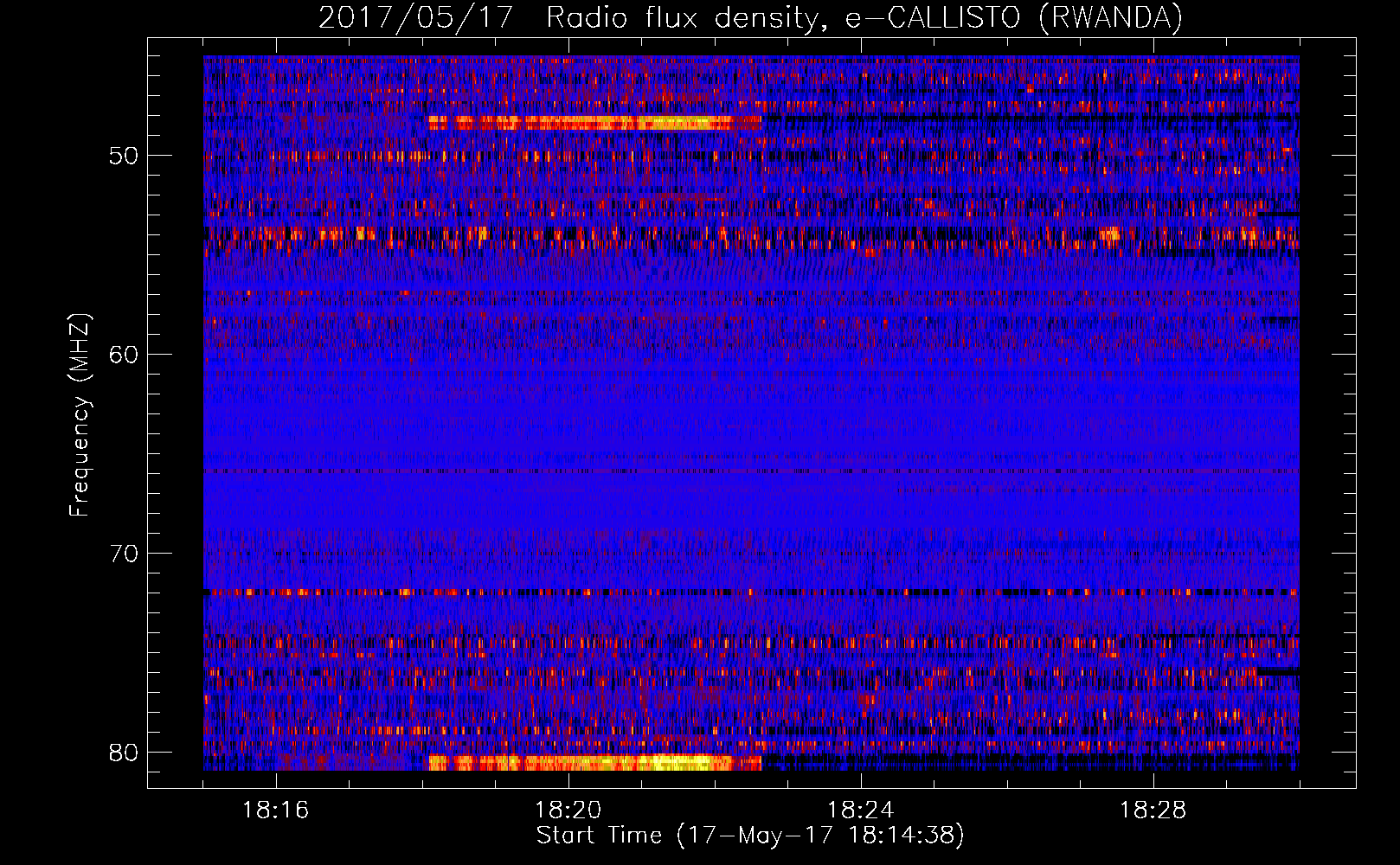Click the 'Start Time (17-May-17 18:14:38)' label
The width and height of the screenshot is (1400, 865).
pos(749,836)
